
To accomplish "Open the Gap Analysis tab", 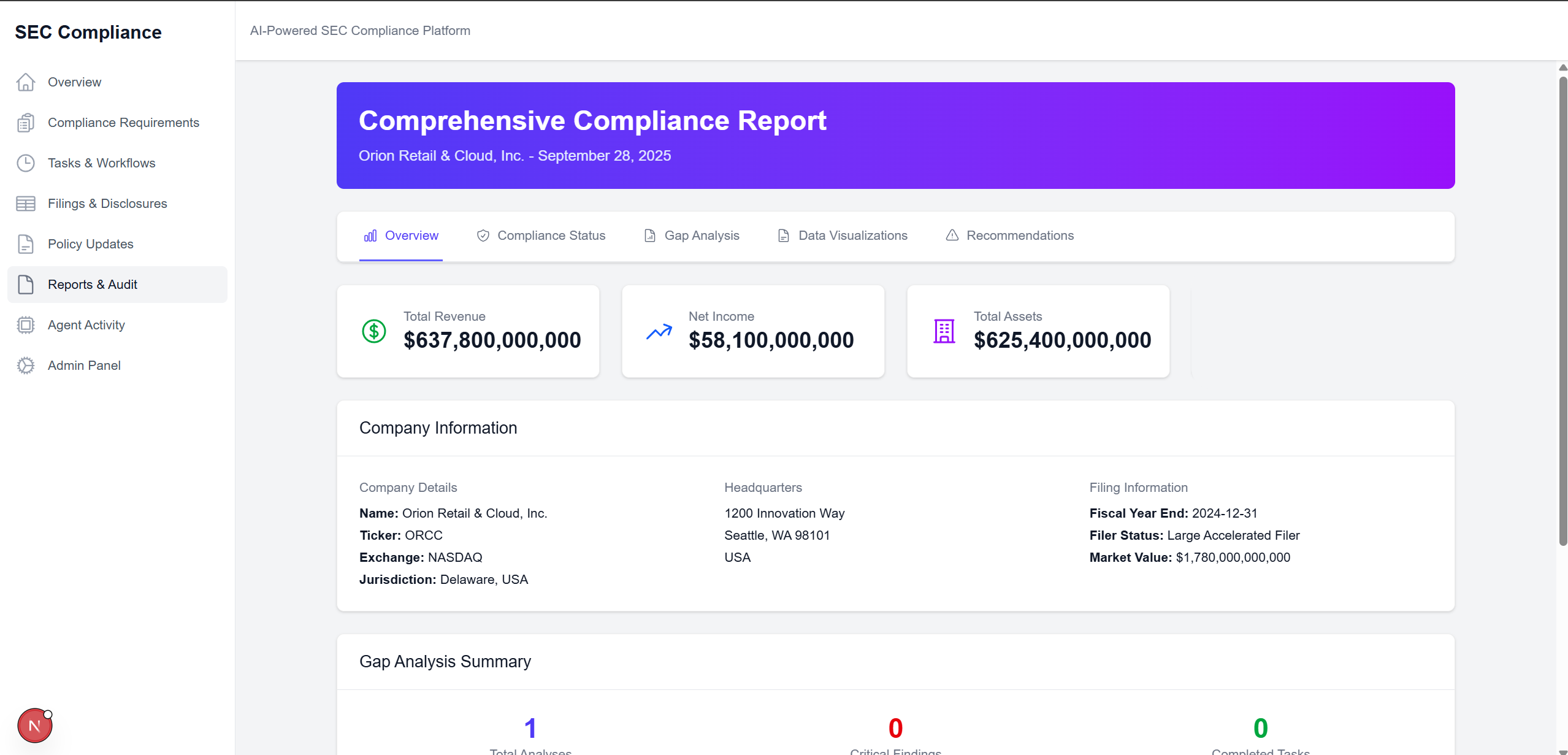I will pyautogui.click(x=692, y=236).
